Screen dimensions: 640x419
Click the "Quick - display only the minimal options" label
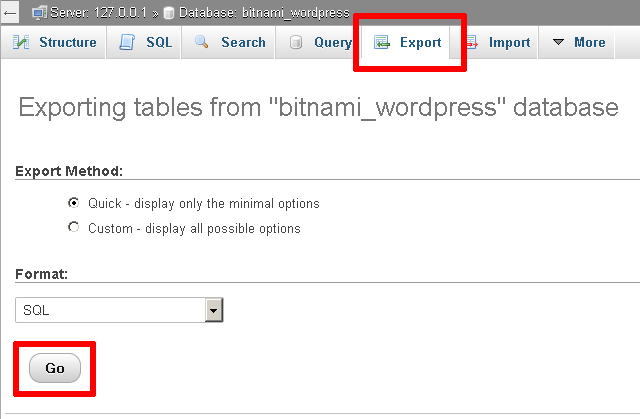203,203
